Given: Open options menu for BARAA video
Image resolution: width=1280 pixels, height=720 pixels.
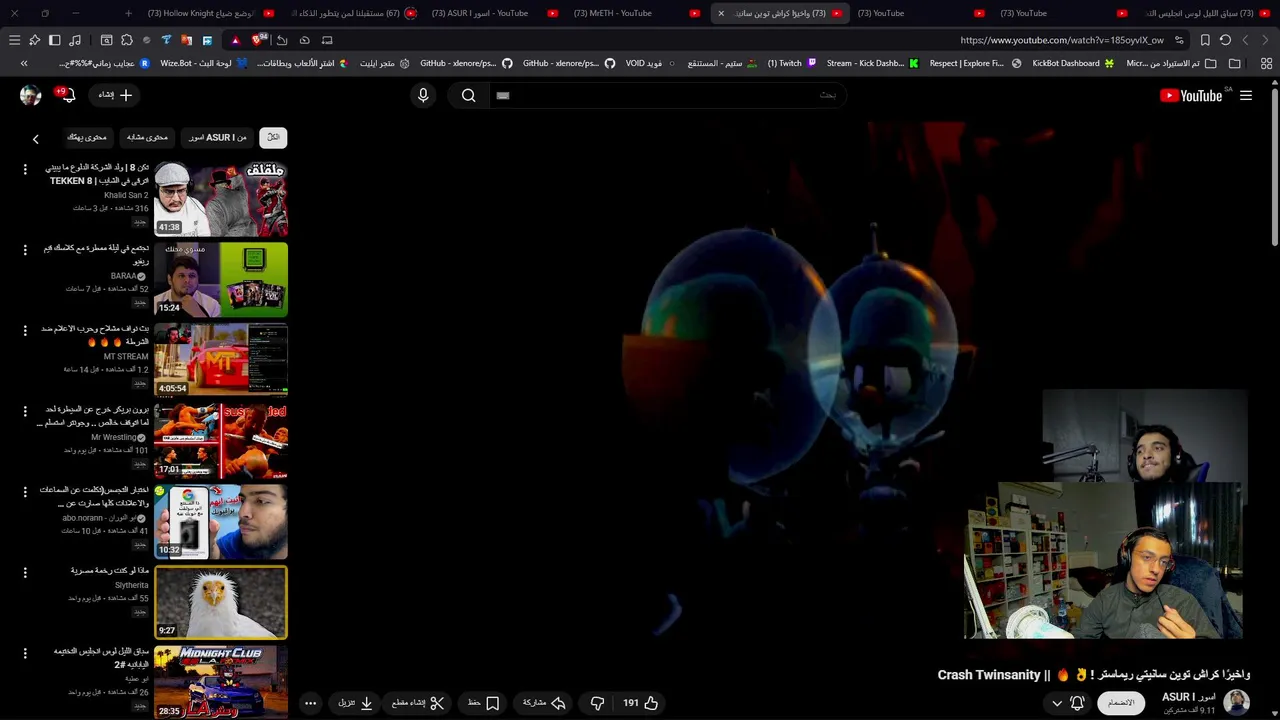Looking at the screenshot, I should [25, 250].
